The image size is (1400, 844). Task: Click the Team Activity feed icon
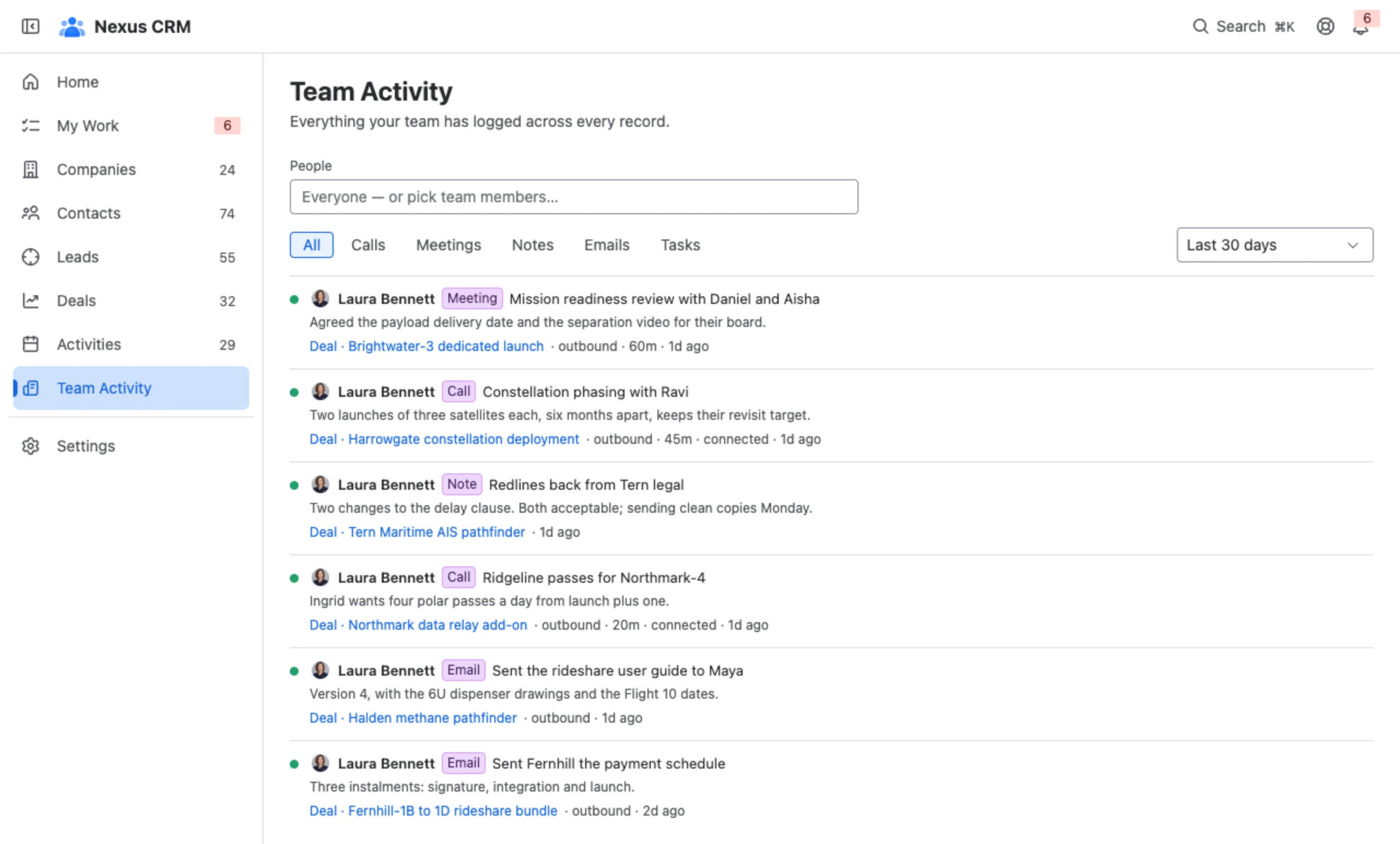pyautogui.click(x=31, y=388)
